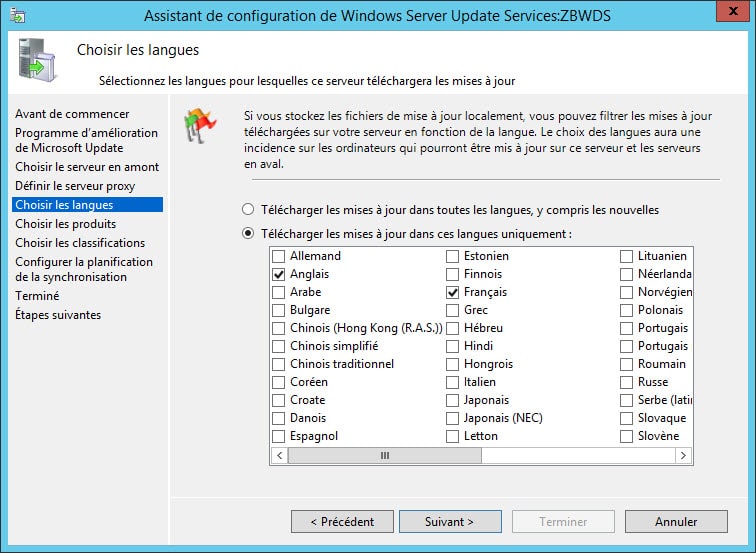Open Définir le serveur proxy step
Viewport: 756px width, 553px height.
75,186
